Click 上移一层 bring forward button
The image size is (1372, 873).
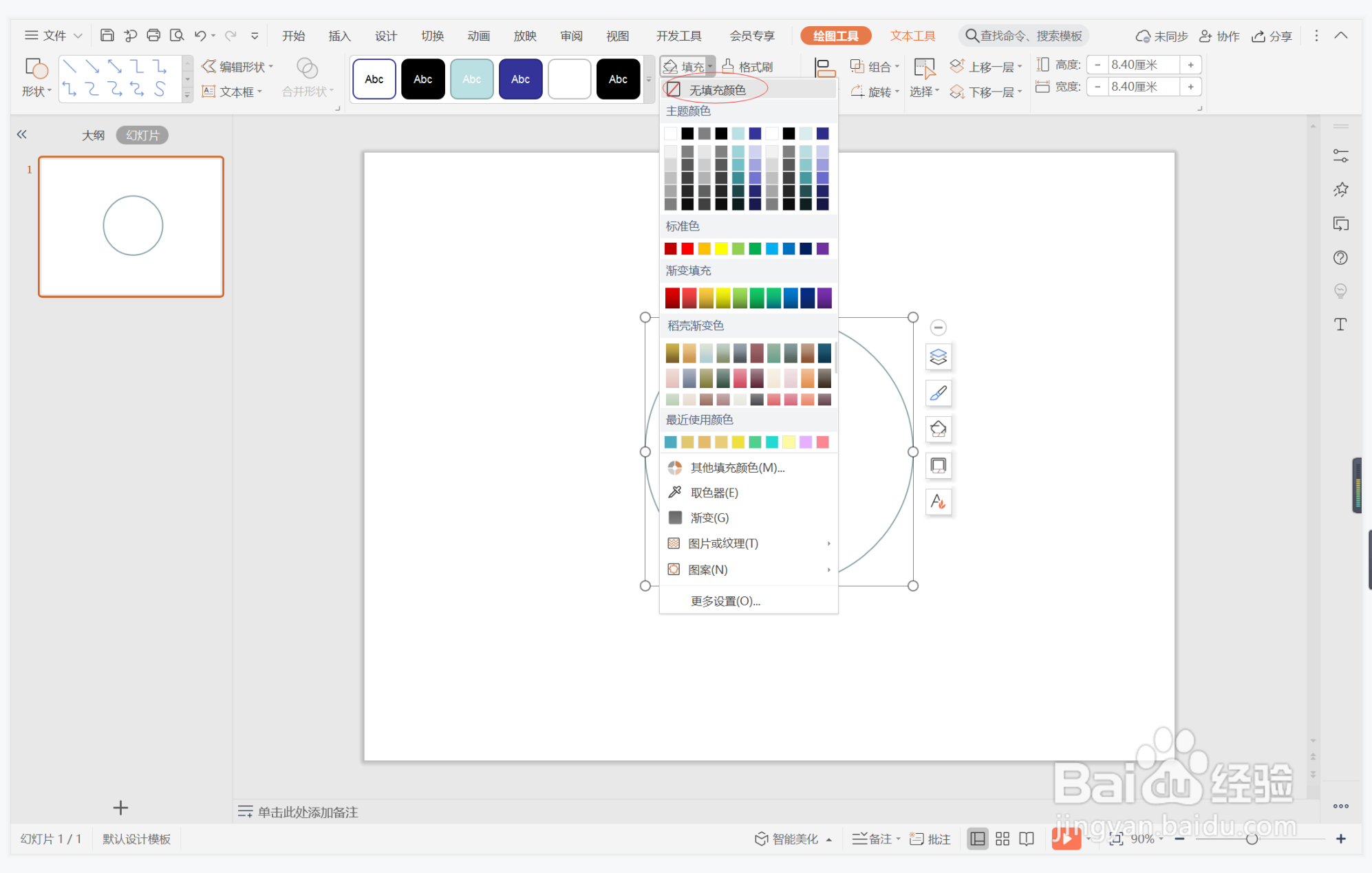pos(985,67)
